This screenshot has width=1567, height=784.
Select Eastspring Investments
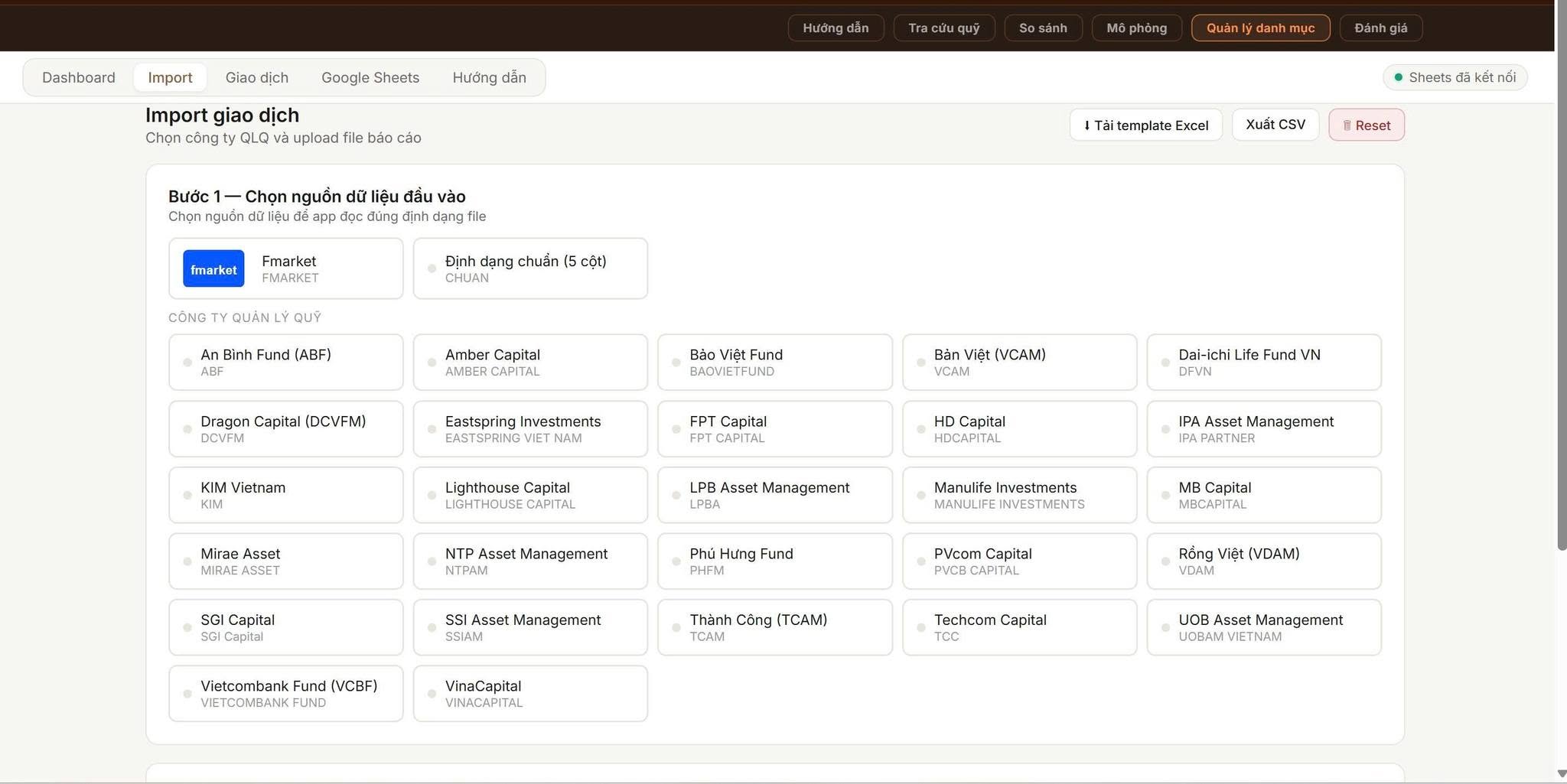[x=530, y=429]
